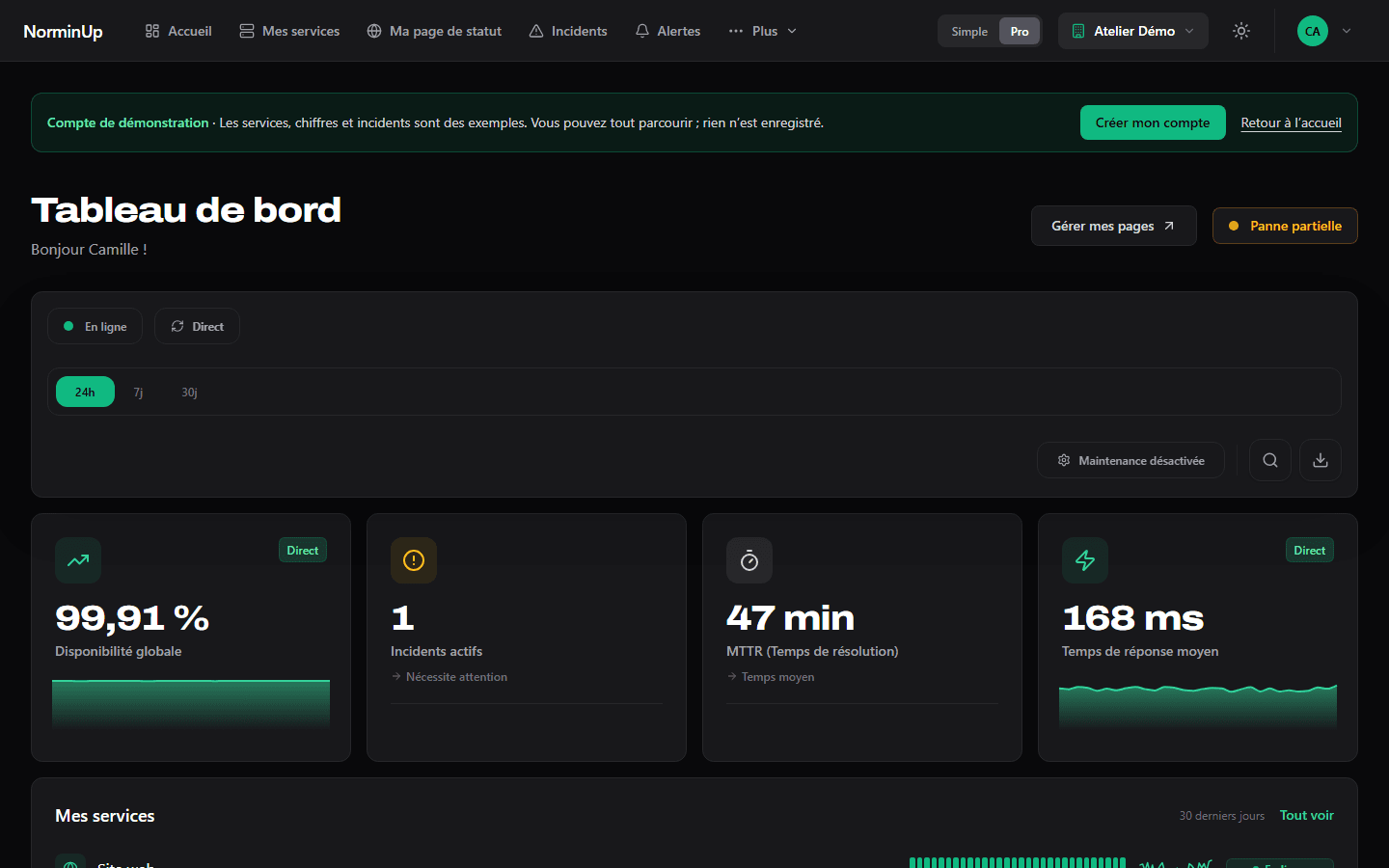Click the response time sparkline chart
The width and height of the screenshot is (1389, 868).
click(1198, 705)
